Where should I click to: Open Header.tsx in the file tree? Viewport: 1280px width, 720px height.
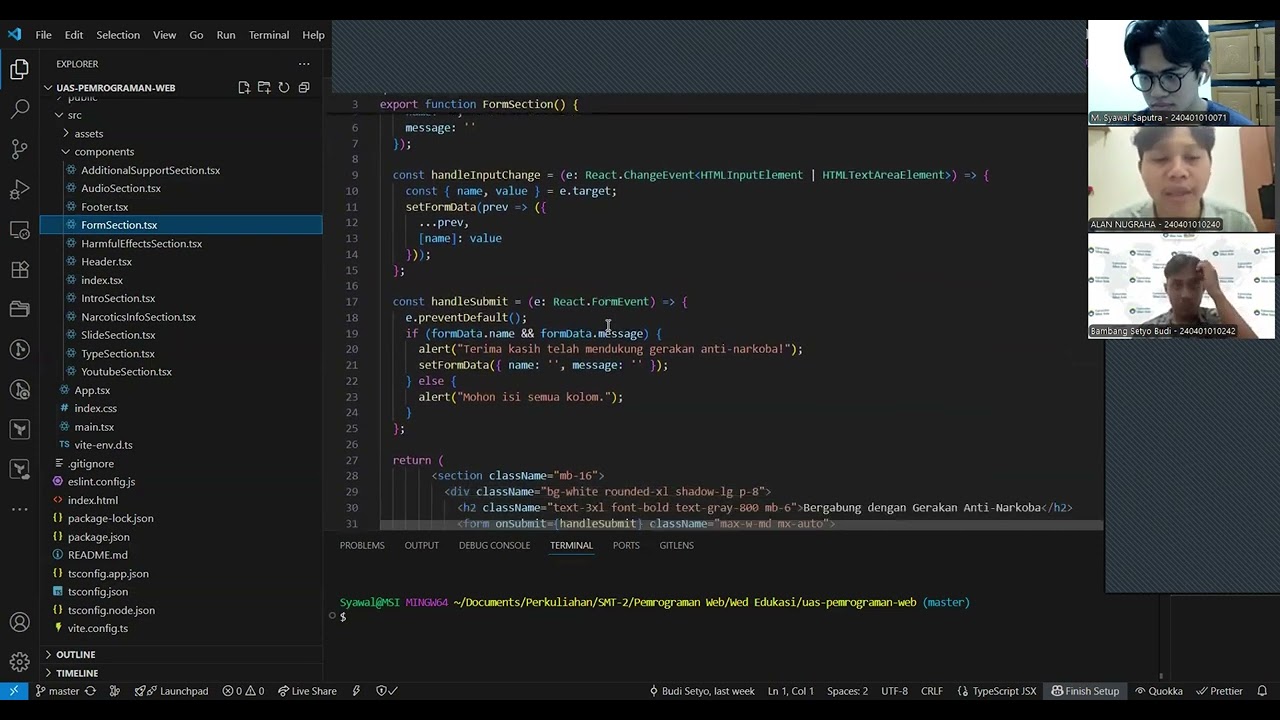click(x=106, y=262)
